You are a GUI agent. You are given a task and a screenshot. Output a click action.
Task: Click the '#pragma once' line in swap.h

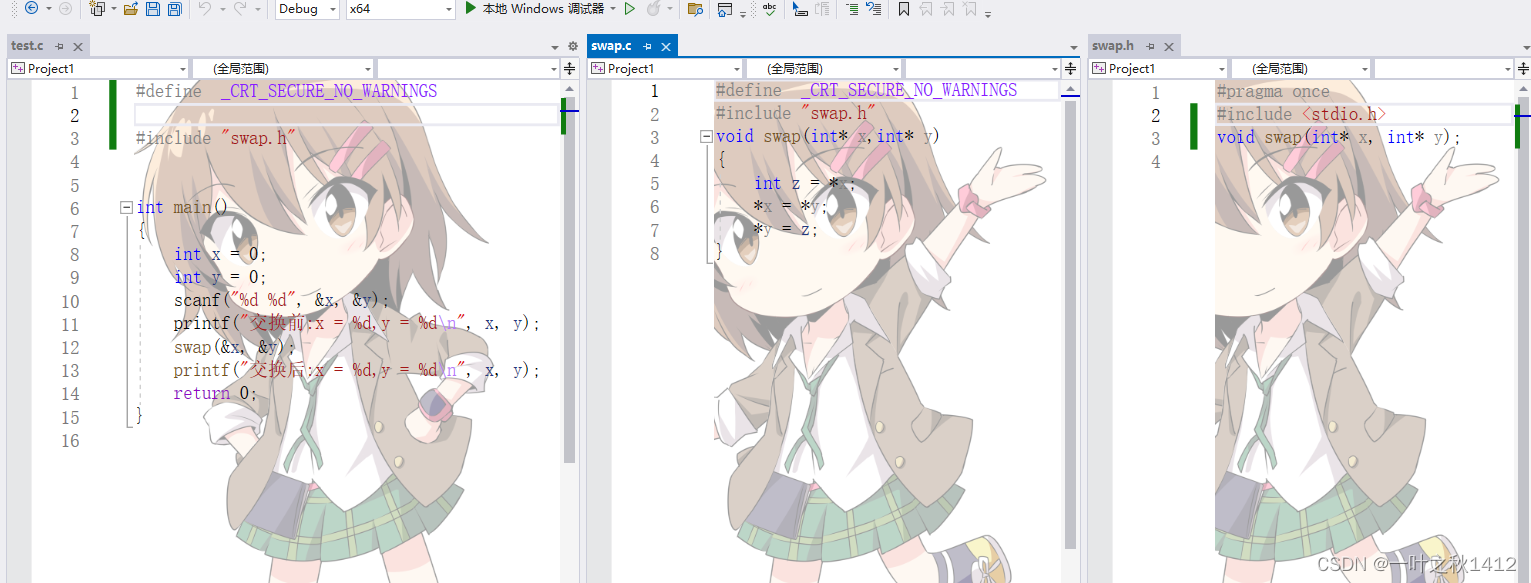pos(1273,91)
